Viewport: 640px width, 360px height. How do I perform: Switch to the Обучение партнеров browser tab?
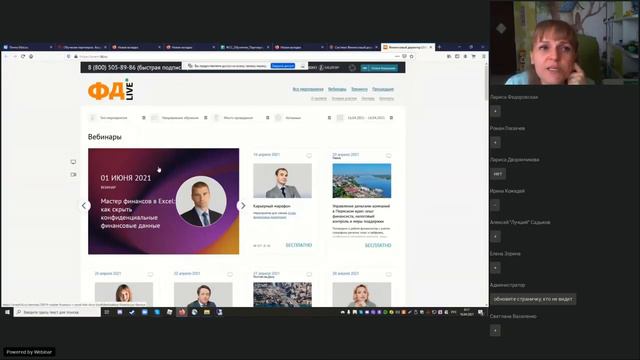tap(82, 47)
